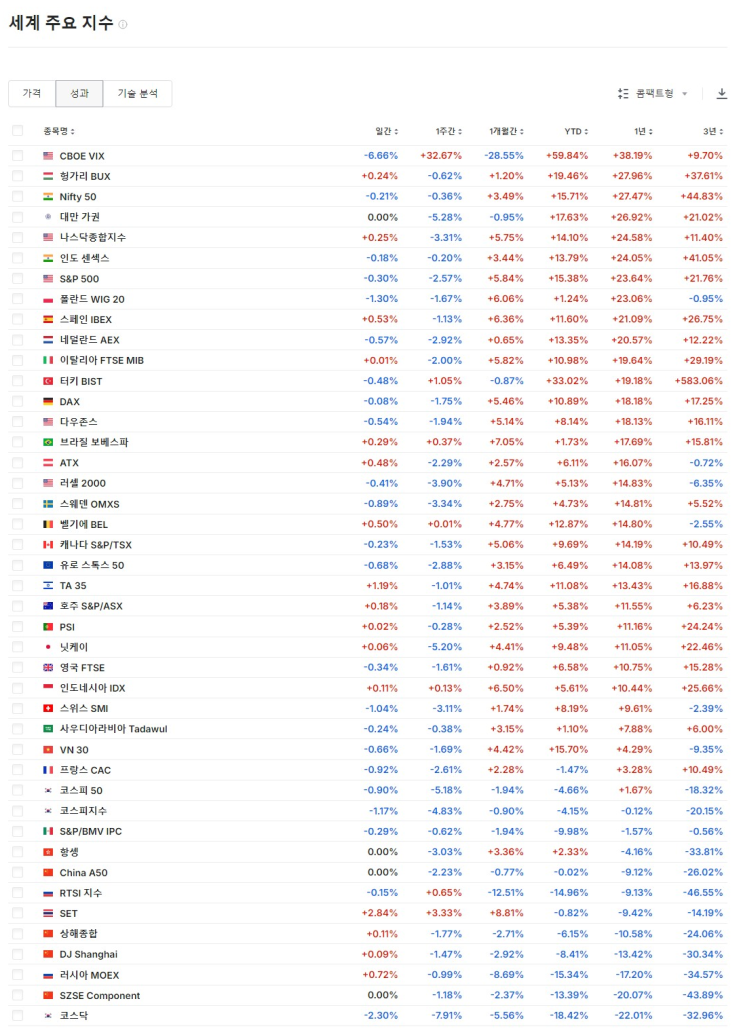Select the checkbox next to 코스닥
The image size is (743, 1035).
click(x=17, y=1016)
